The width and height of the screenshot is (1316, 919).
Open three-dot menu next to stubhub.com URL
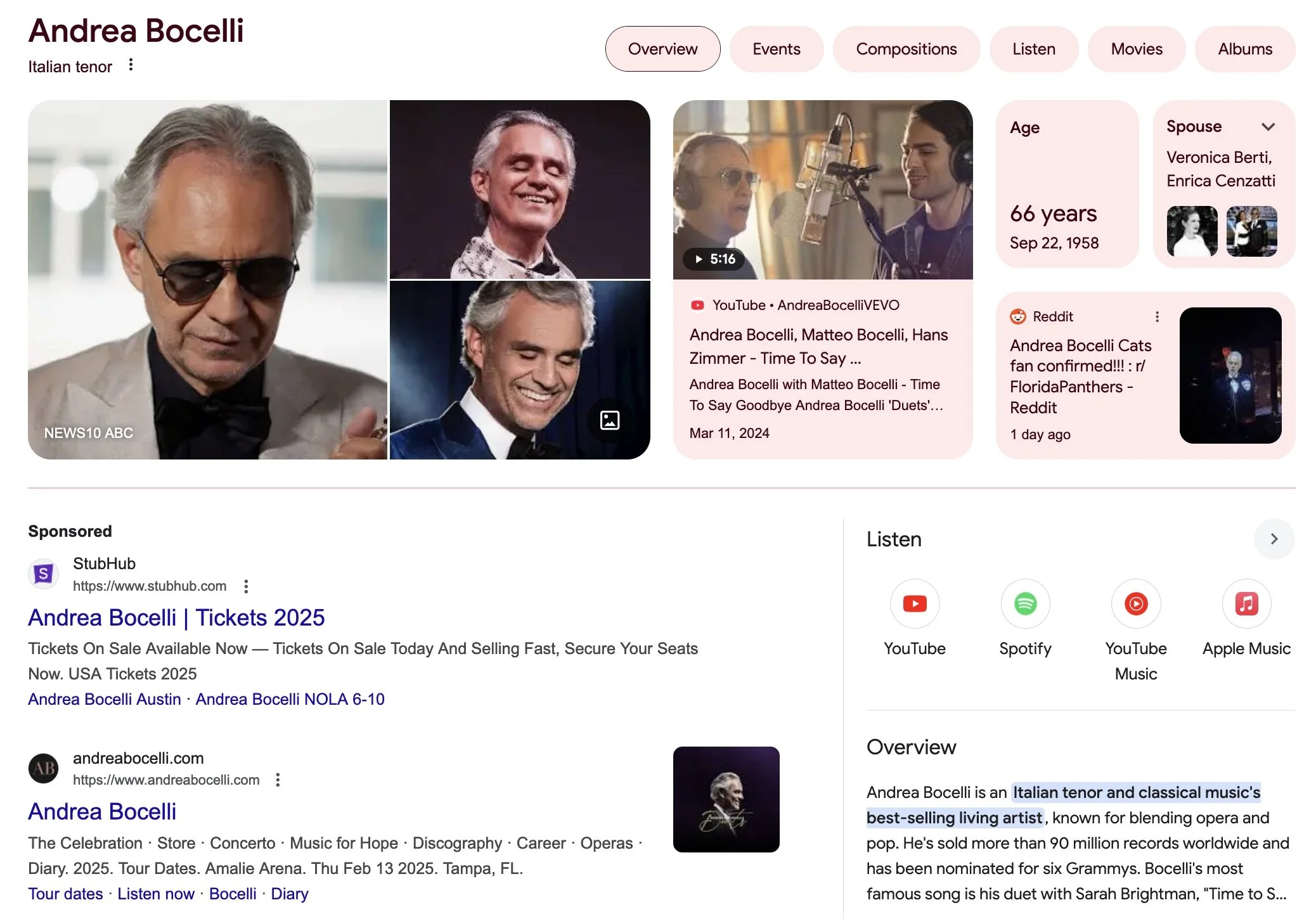pos(246,586)
